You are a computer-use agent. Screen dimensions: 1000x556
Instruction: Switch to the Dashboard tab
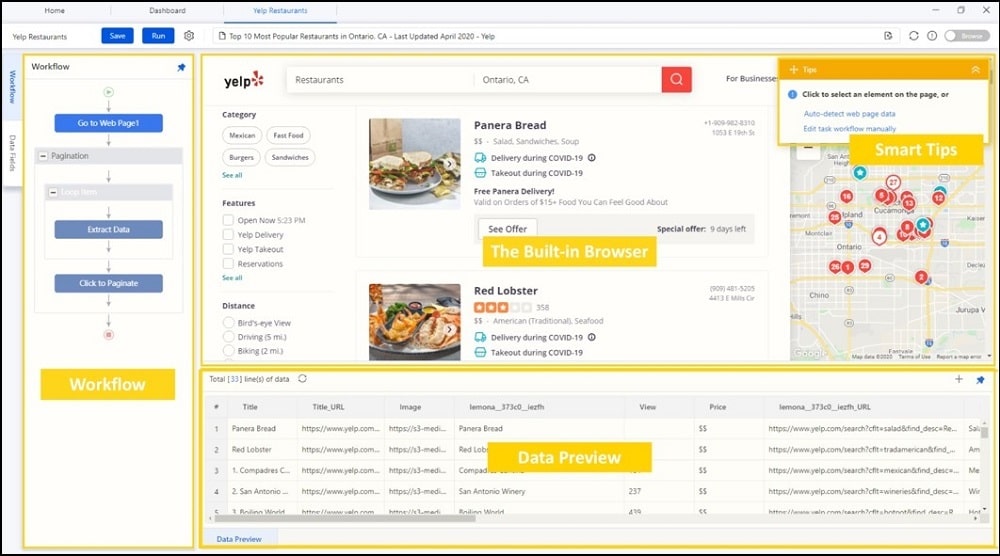(x=167, y=10)
